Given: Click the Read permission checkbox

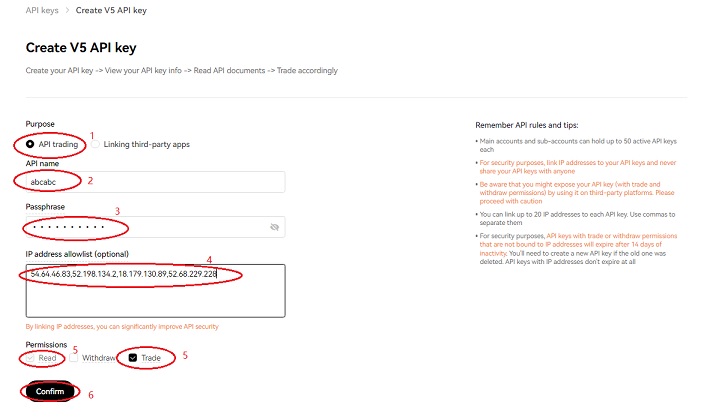Looking at the screenshot, I should 31,357.
